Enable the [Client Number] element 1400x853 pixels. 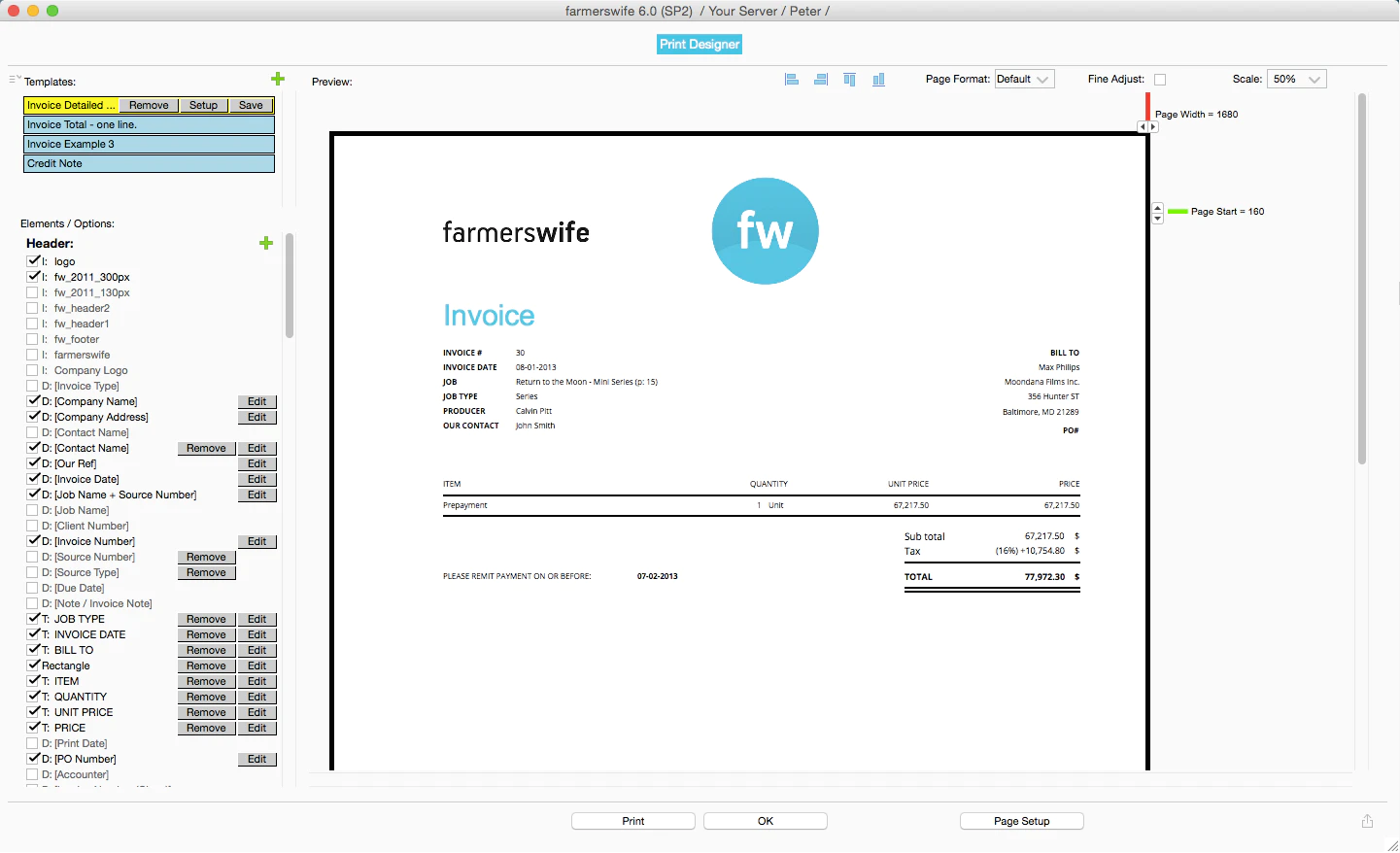click(x=33, y=526)
